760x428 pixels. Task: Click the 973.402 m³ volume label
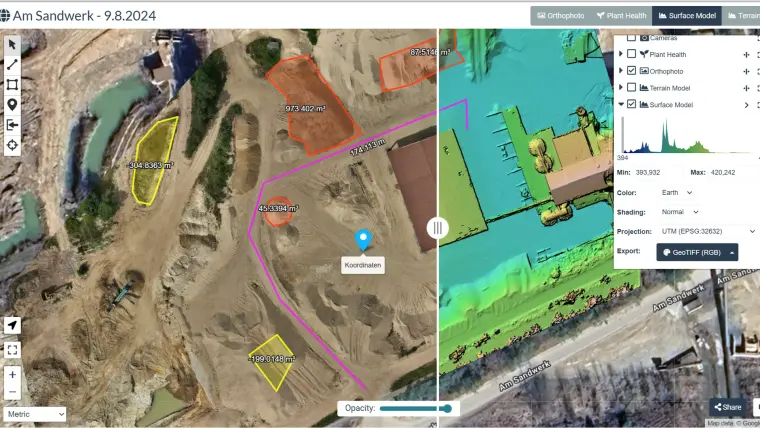click(x=305, y=109)
